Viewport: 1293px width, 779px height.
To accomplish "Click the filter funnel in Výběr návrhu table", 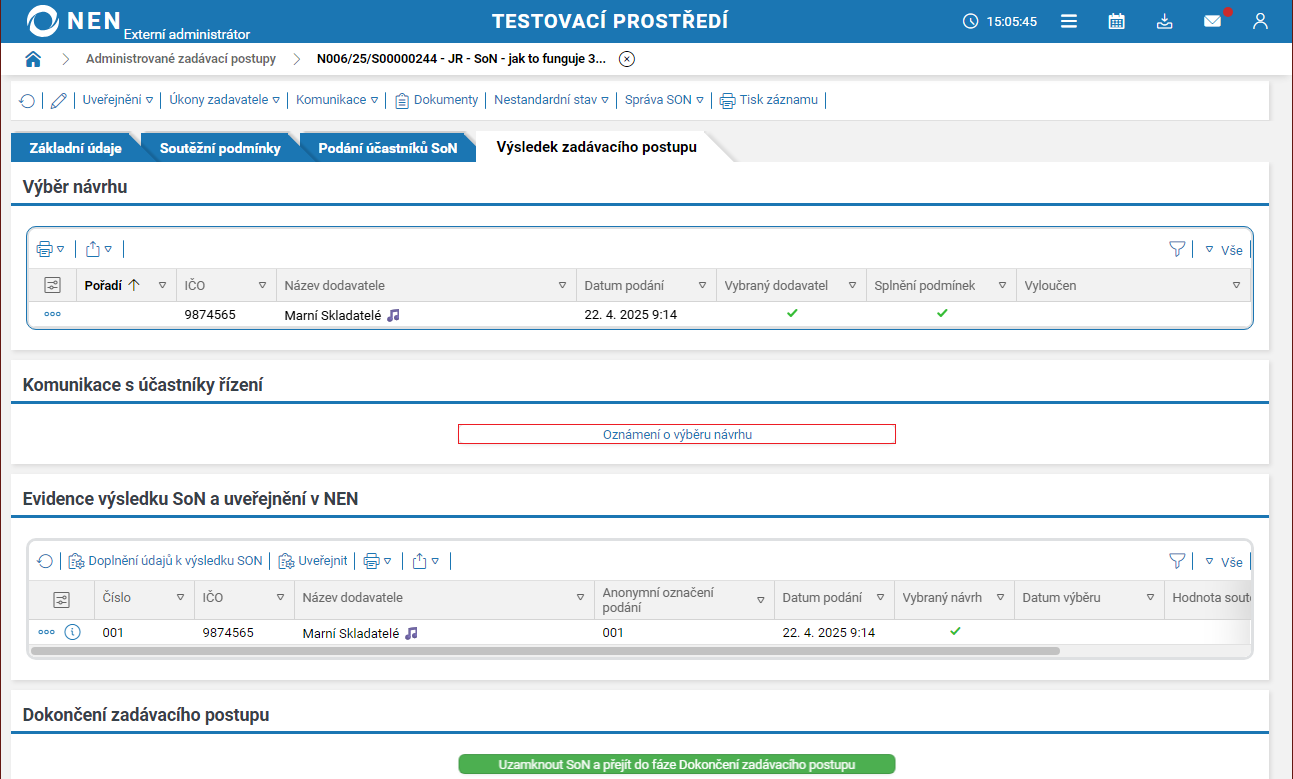I will click(1177, 249).
